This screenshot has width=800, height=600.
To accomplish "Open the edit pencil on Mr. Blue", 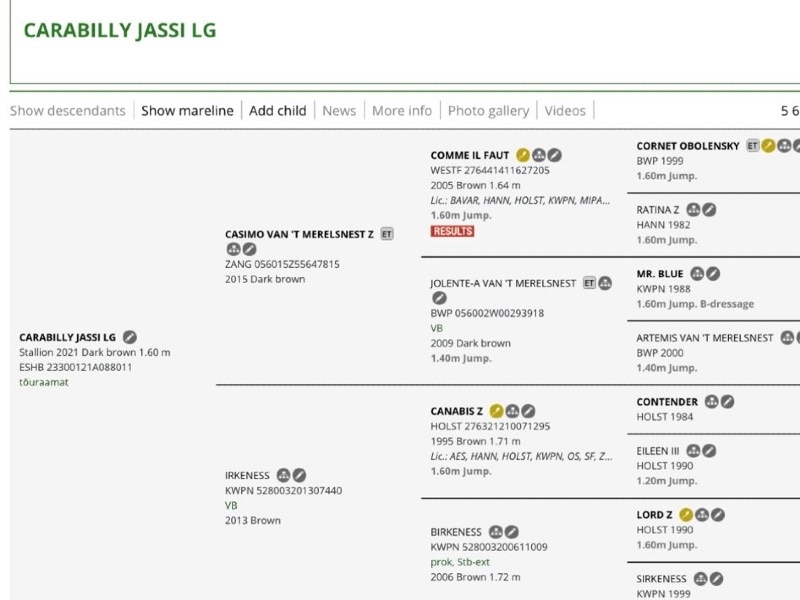I will (712, 272).
